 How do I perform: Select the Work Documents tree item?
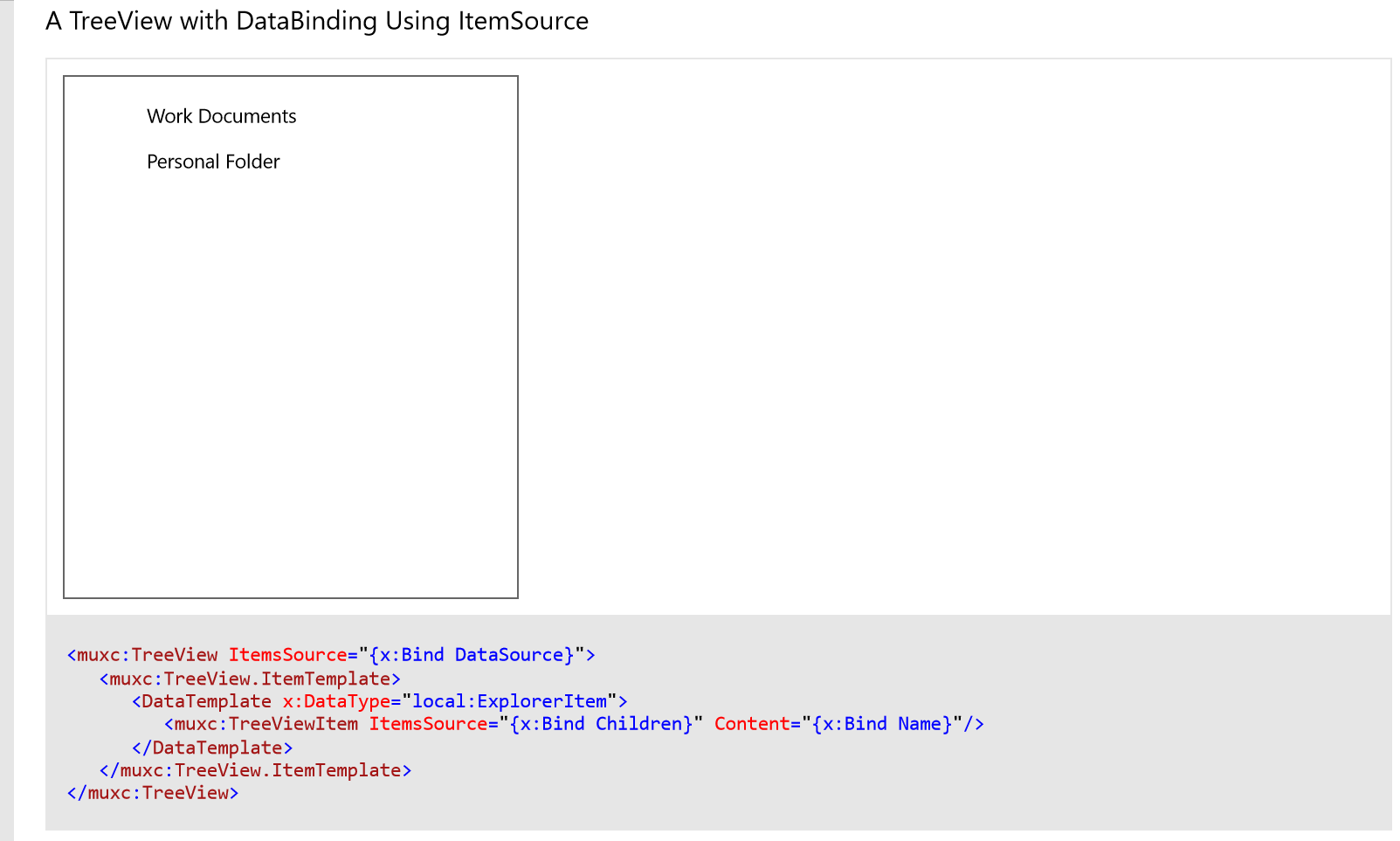[x=221, y=116]
